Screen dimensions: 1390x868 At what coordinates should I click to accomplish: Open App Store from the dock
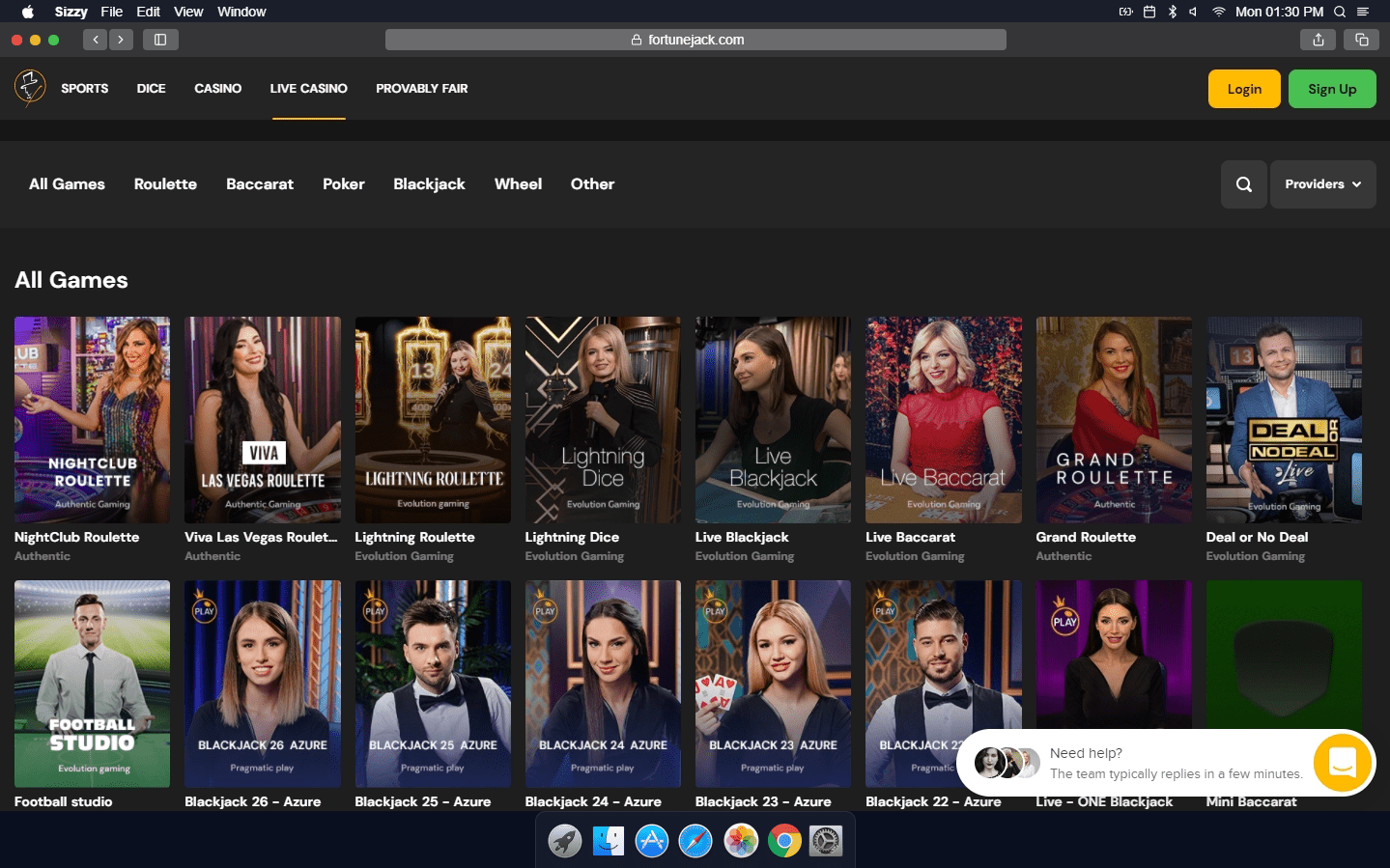point(652,841)
